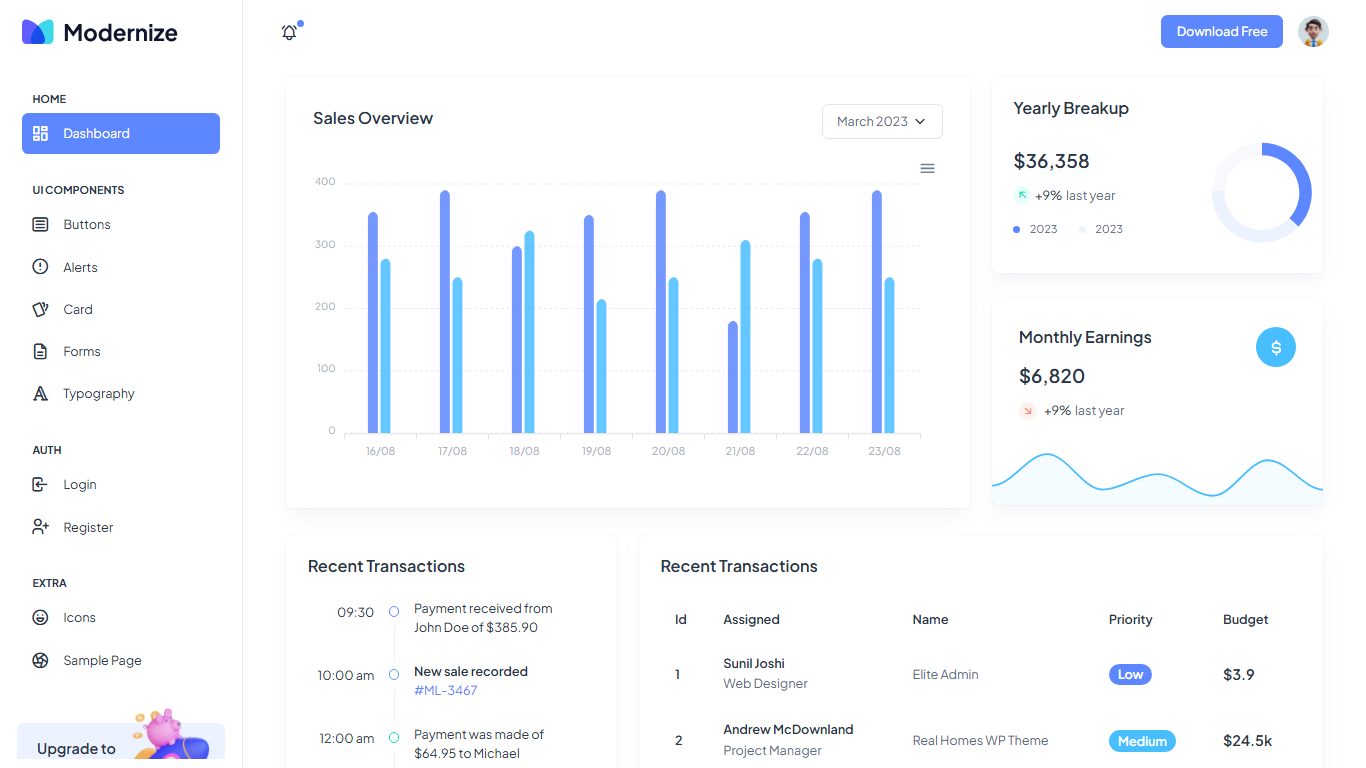
Task: Click the Monthly Earnings down-arrow icon
Action: tap(1028, 410)
